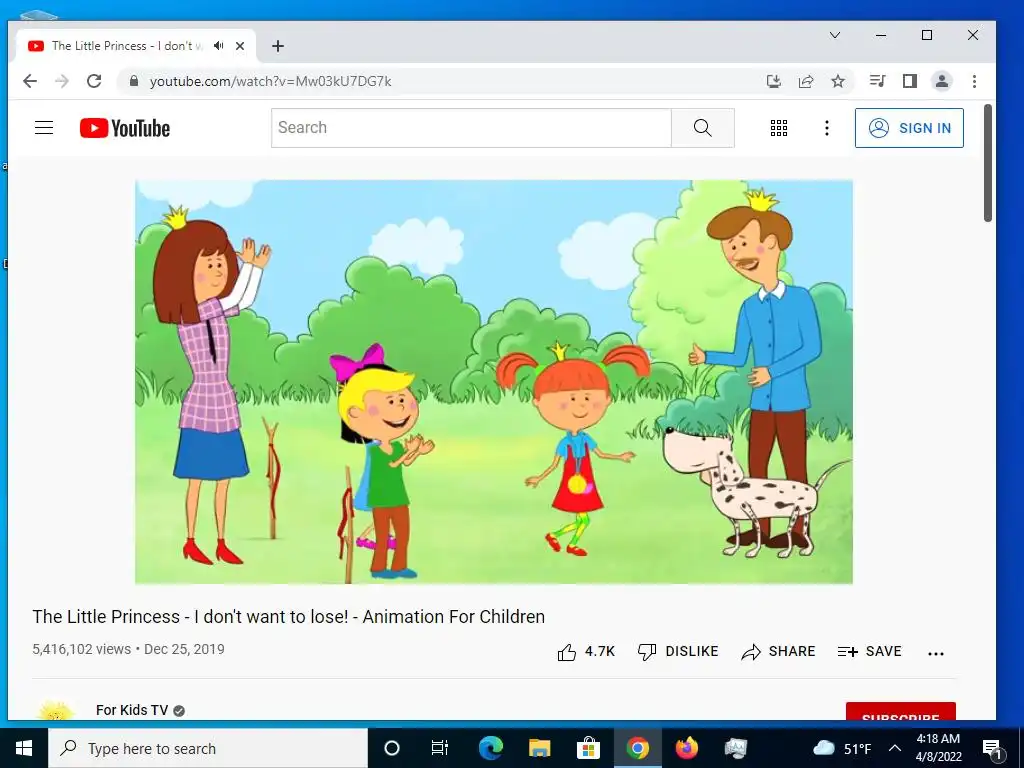Open File Explorer from taskbar
The width and height of the screenshot is (1024, 768).
[539, 748]
